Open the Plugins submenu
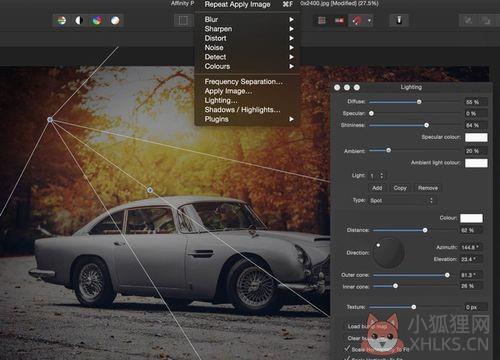Screen dimensions: 500x360 pos(247,119)
